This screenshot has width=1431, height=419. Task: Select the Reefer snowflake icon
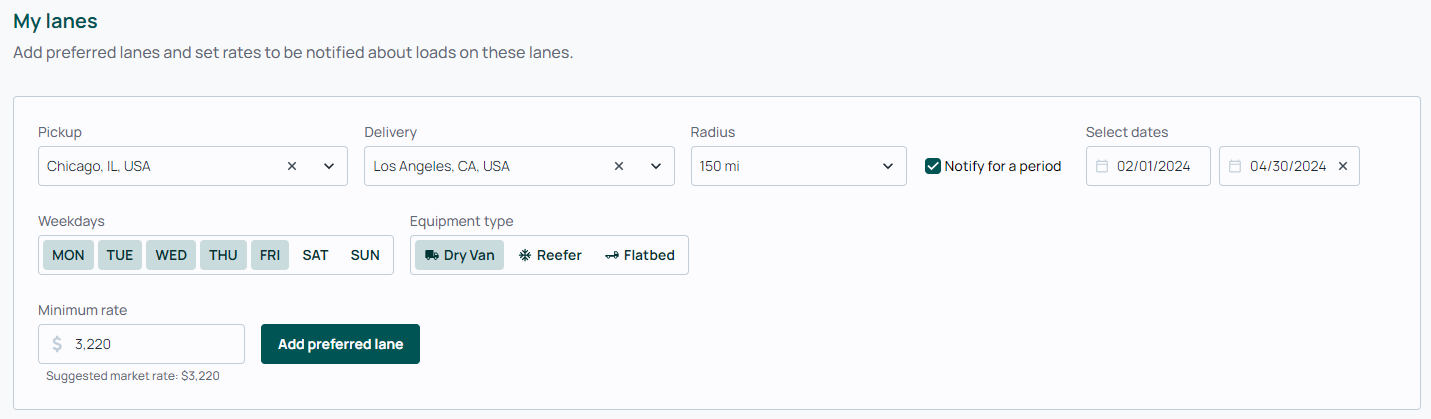pos(525,255)
